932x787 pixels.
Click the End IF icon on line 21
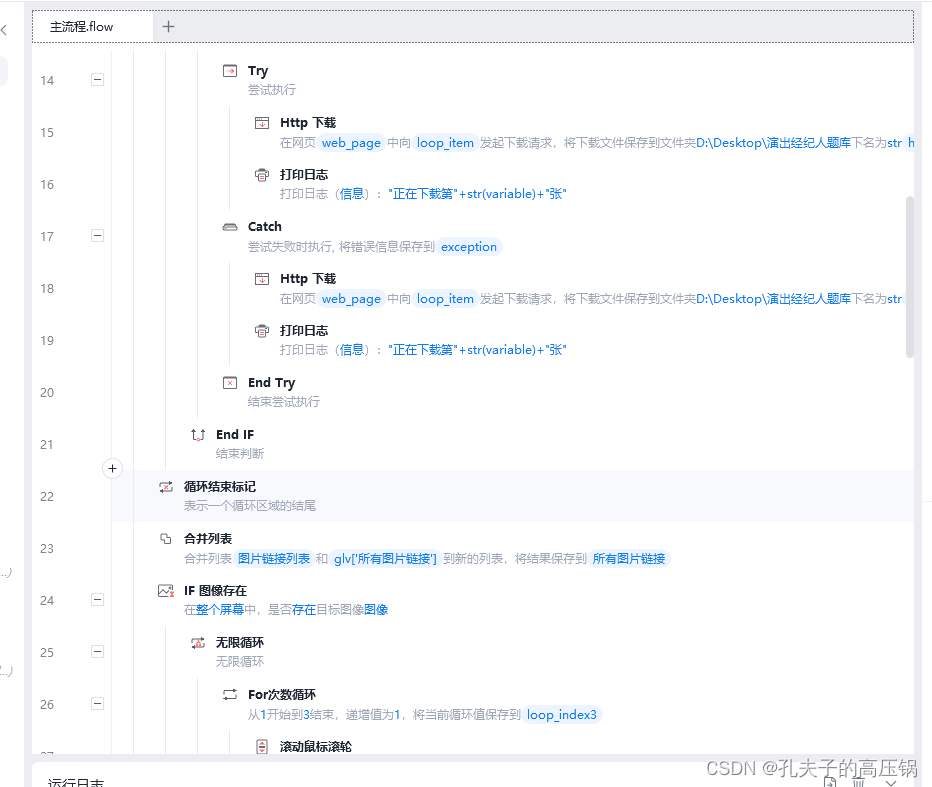point(199,434)
